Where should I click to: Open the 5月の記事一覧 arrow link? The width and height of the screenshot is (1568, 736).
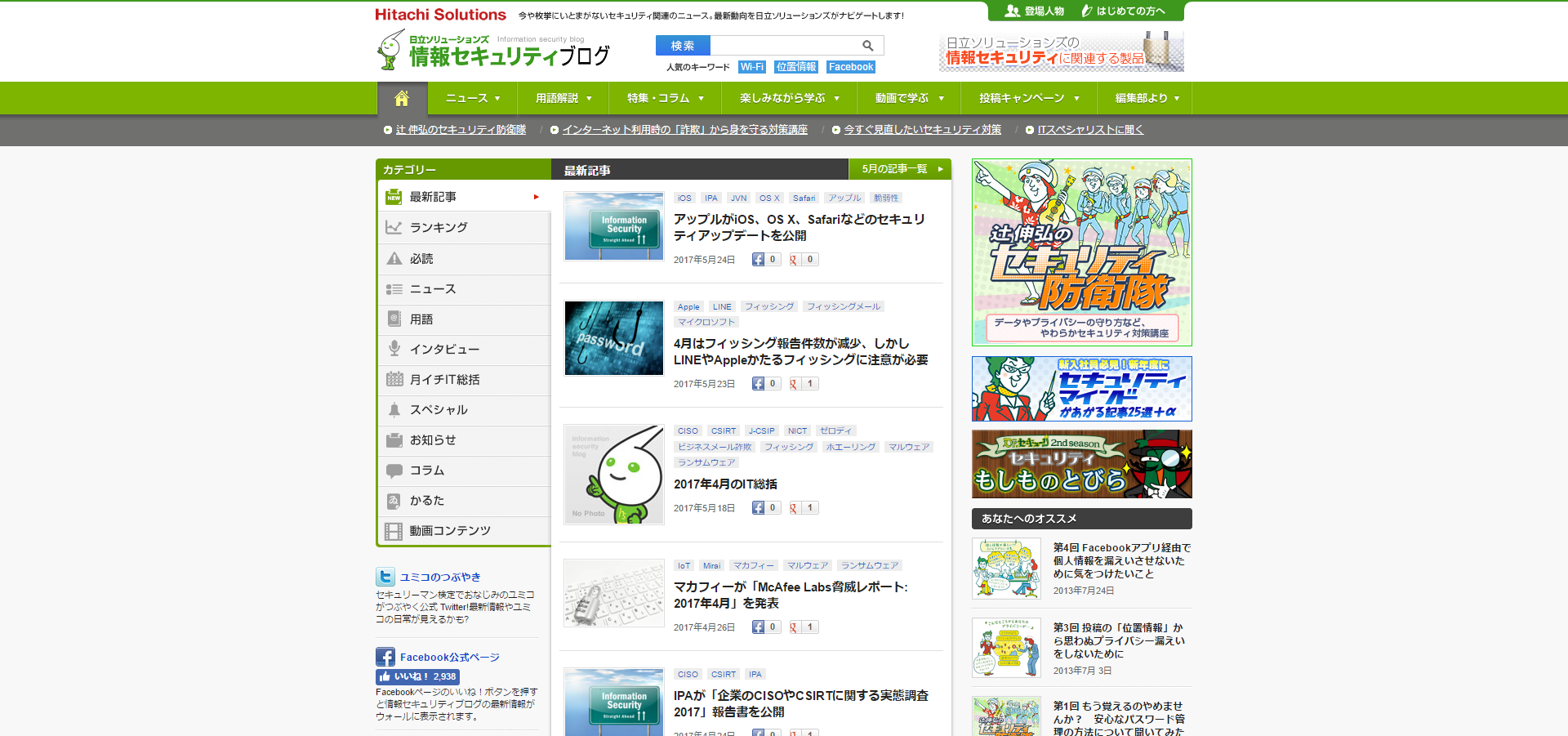click(901, 169)
